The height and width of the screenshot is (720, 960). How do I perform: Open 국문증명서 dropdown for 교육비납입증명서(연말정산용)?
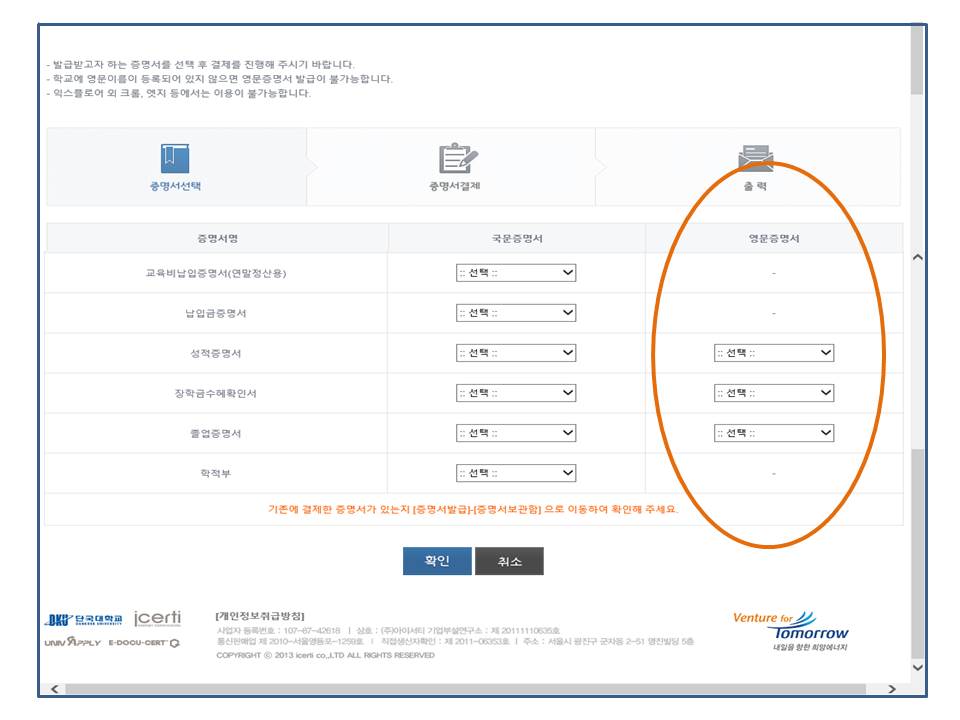(x=516, y=273)
